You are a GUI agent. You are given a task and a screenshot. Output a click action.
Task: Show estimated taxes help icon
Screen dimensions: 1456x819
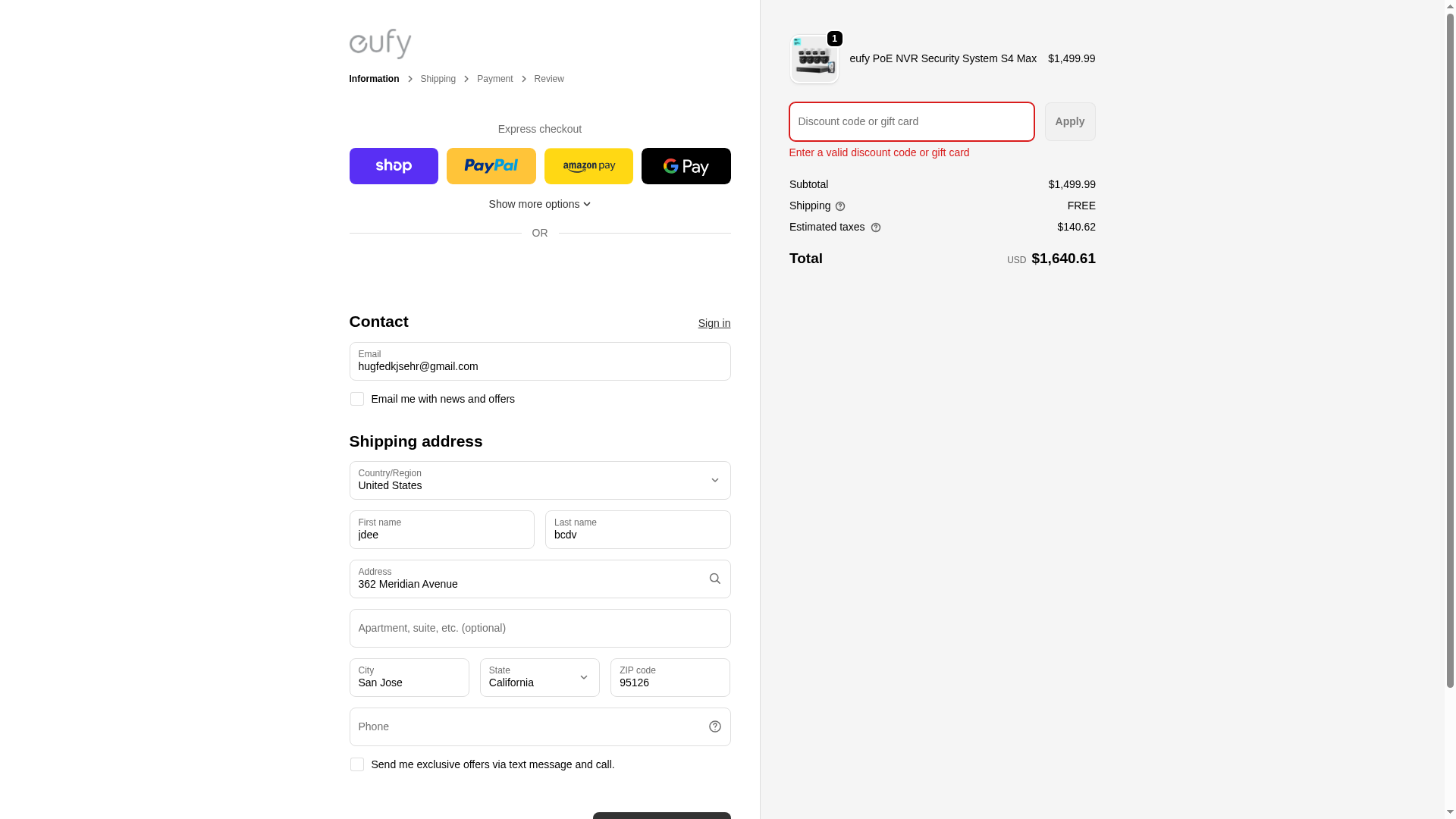pos(876,227)
